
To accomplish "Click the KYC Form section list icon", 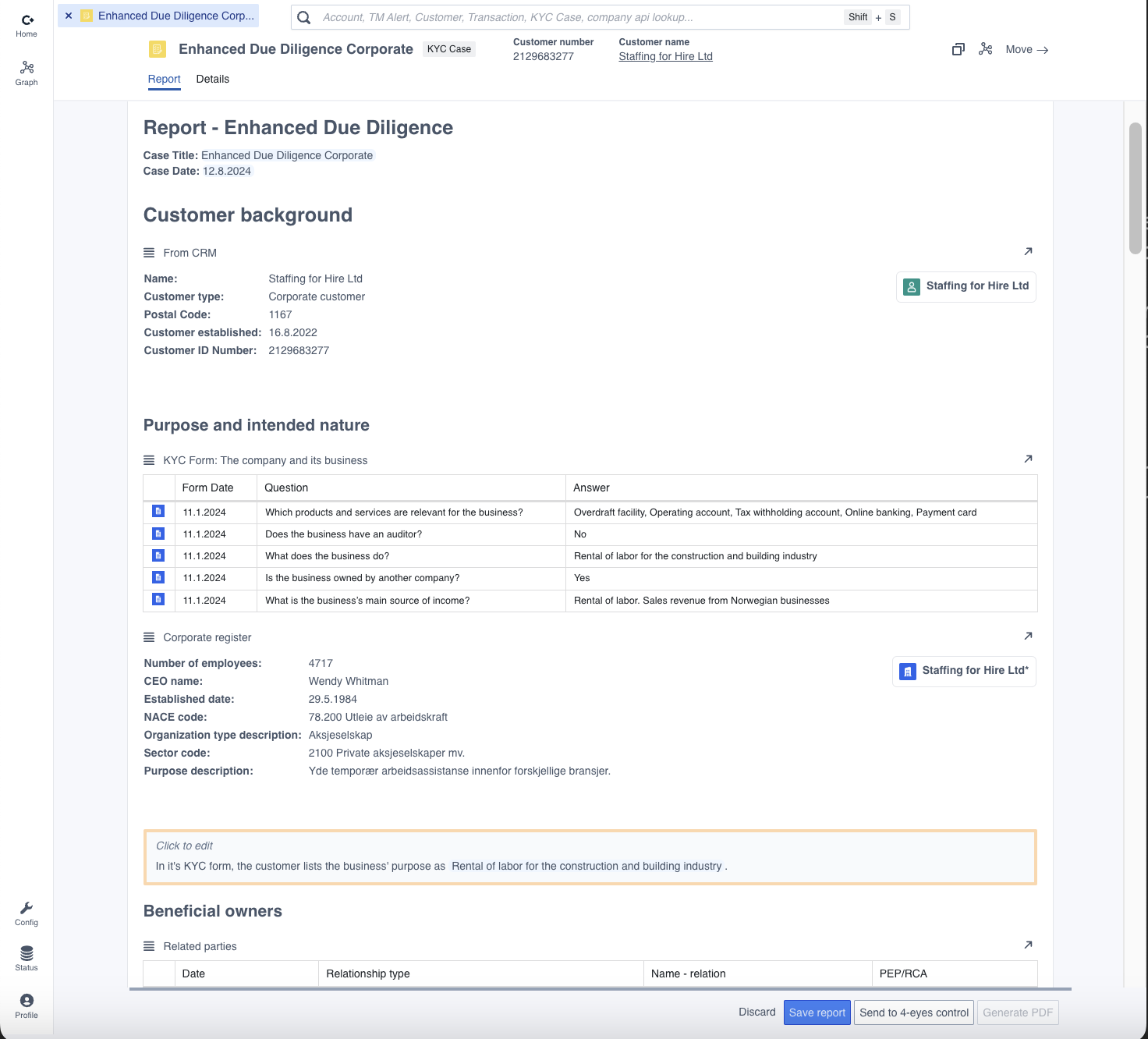I will [149, 460].
